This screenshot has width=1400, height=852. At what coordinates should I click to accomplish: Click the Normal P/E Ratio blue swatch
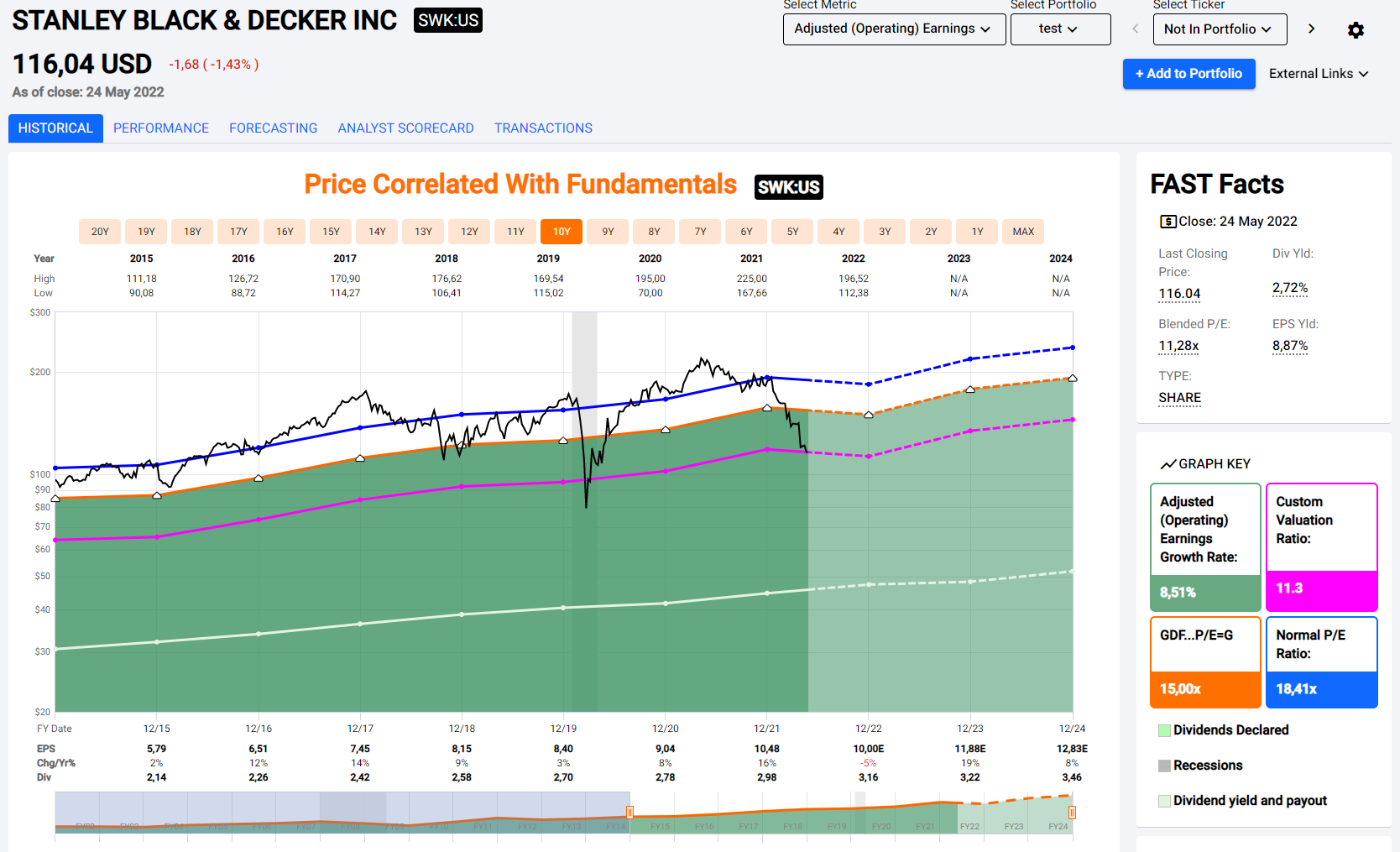tap(1321, 689)
